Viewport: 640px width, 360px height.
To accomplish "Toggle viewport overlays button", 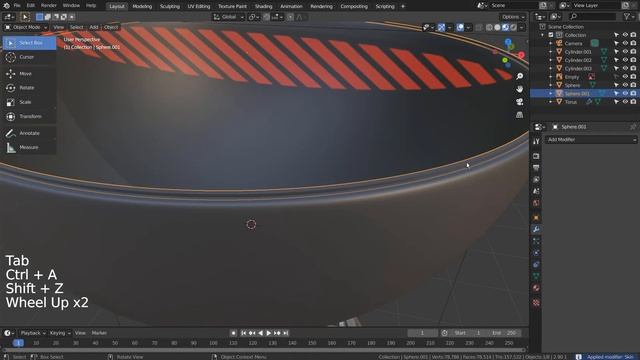I will point(460,27).
